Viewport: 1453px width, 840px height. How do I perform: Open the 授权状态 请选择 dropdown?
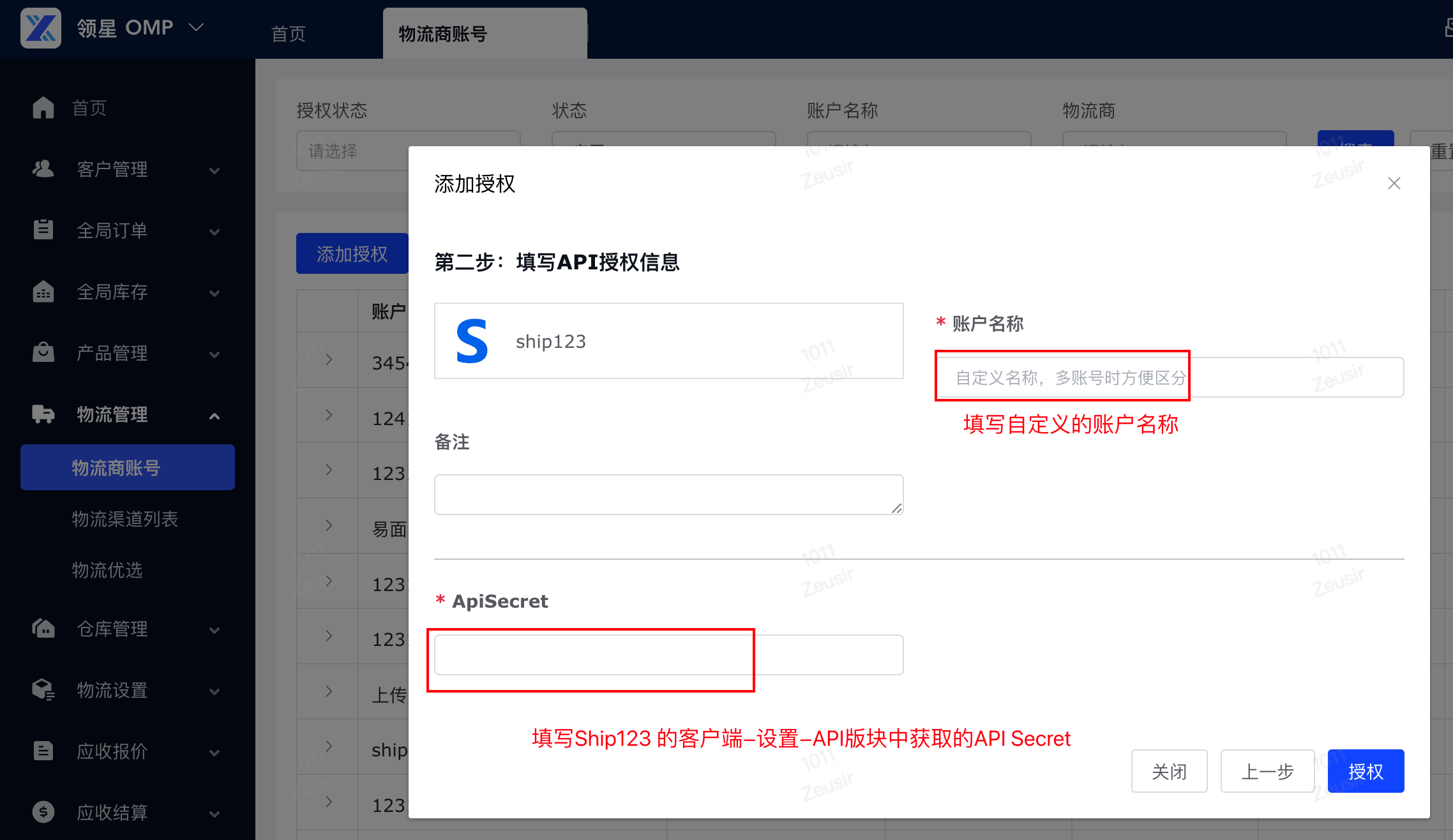click(x=352, y=151)
